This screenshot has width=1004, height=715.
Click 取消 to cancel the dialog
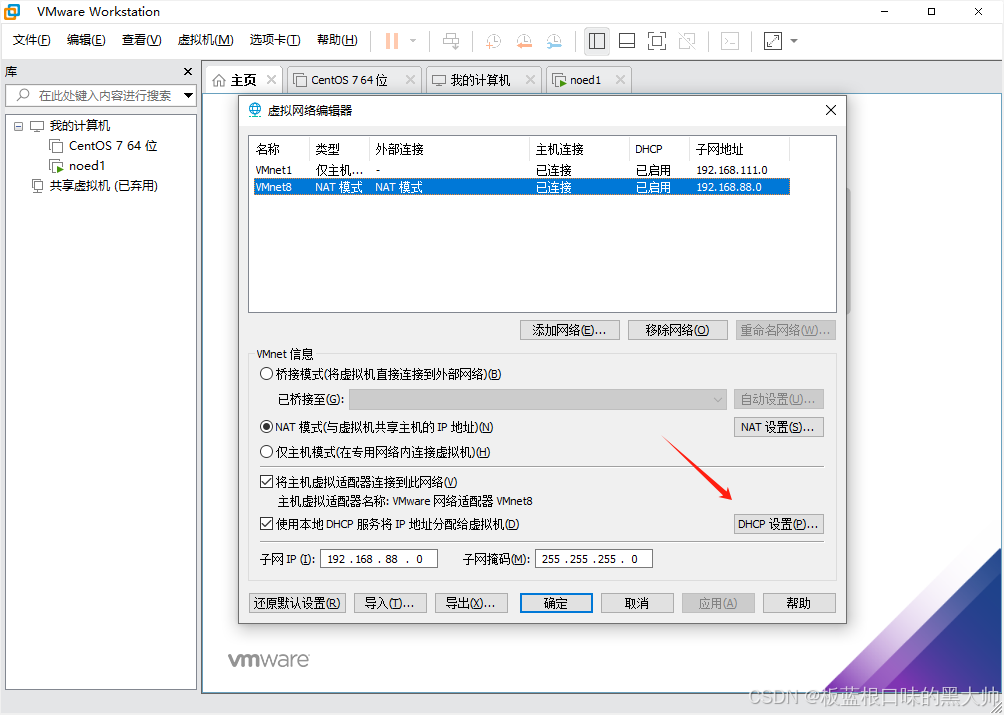click(637, 603)
